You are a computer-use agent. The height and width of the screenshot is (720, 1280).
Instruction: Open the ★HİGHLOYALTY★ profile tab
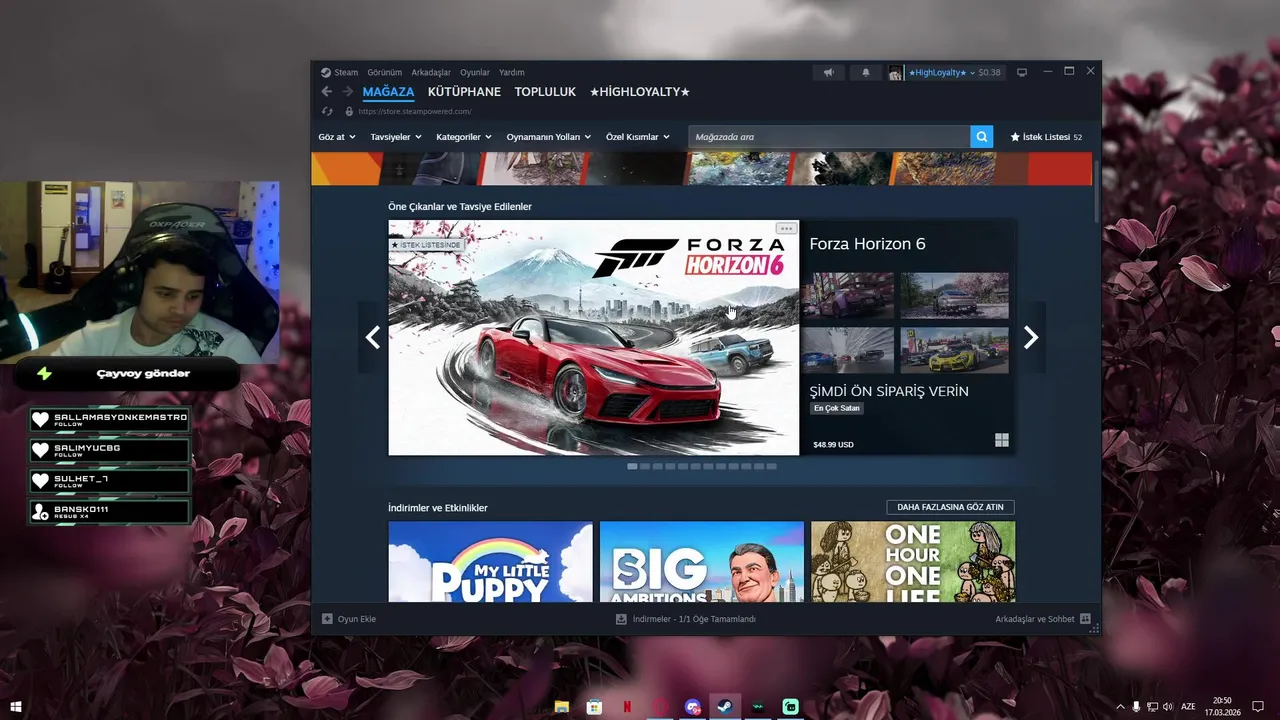640,92
